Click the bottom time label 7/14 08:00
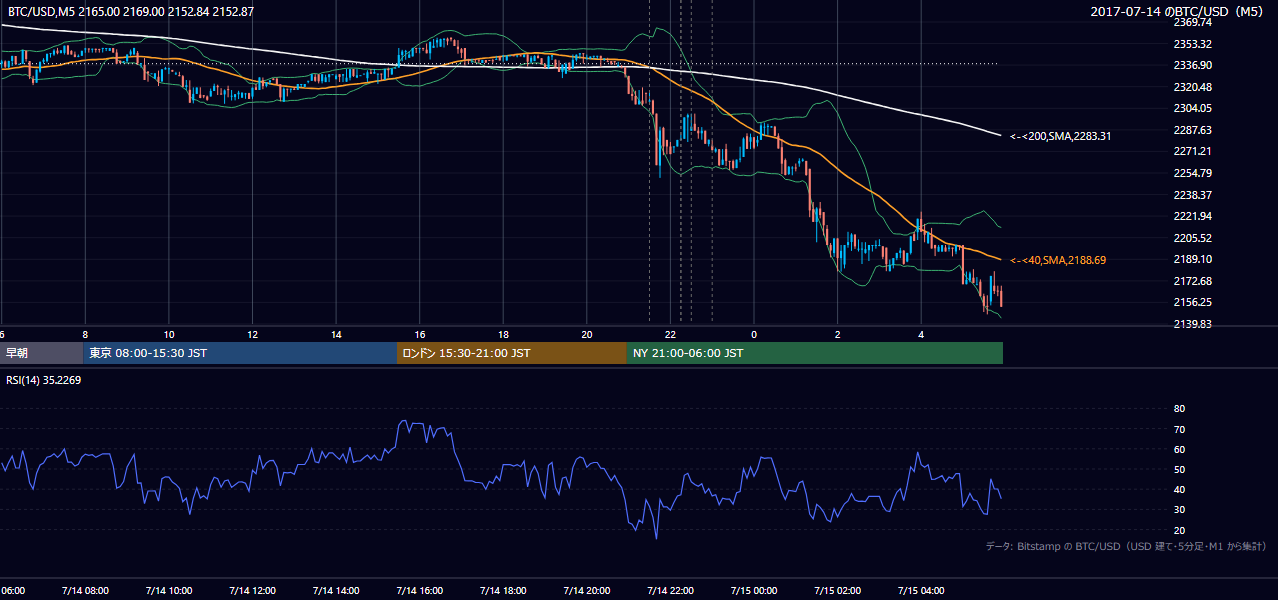 tap(85, 591)
